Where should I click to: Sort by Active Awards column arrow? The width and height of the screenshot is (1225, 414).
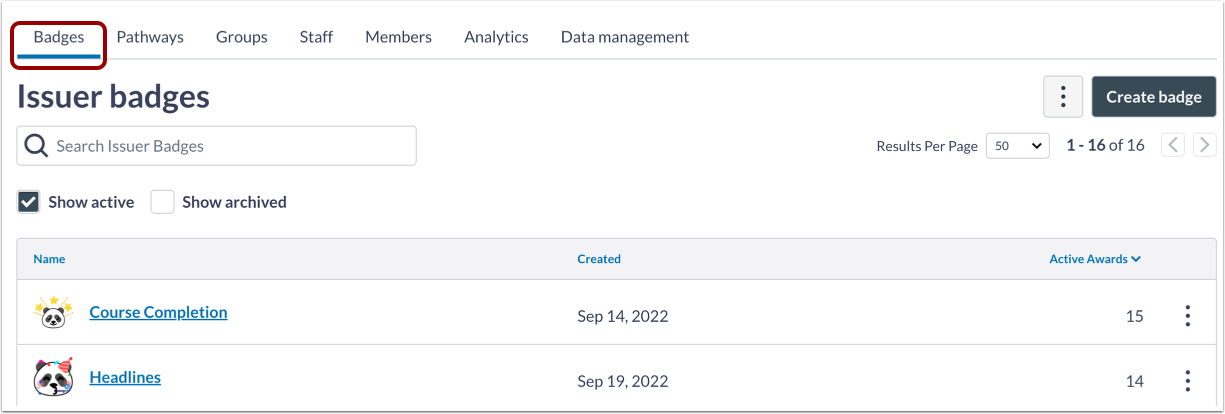pyautogui.click(x=1136, y=259)
